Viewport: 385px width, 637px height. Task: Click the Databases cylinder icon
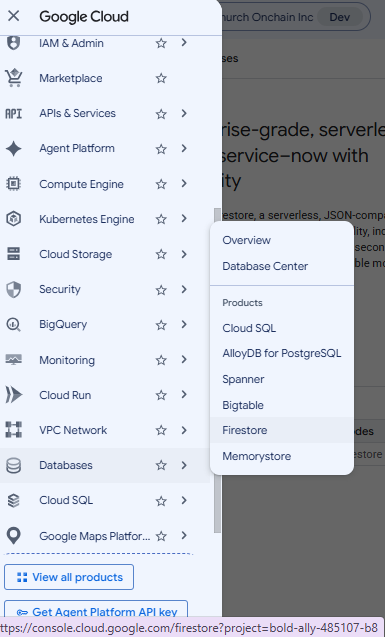(13, 465)
